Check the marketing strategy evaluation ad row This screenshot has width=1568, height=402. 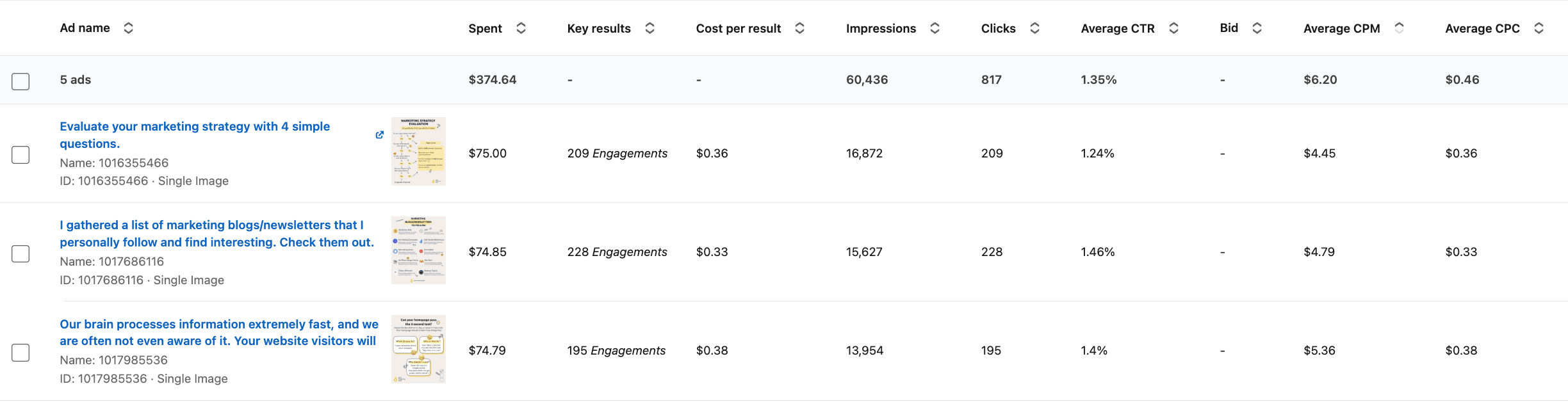click(21, 154)
